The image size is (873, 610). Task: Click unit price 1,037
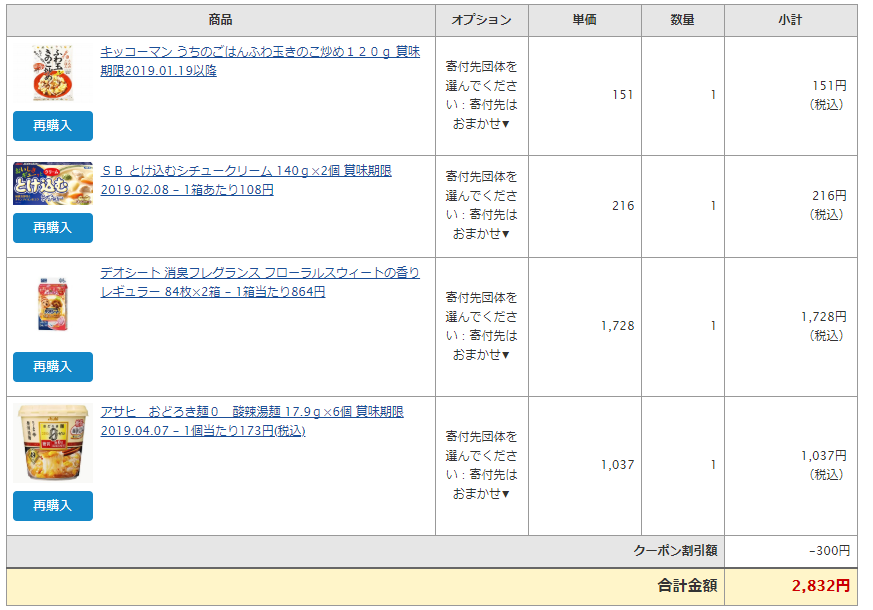617,465
